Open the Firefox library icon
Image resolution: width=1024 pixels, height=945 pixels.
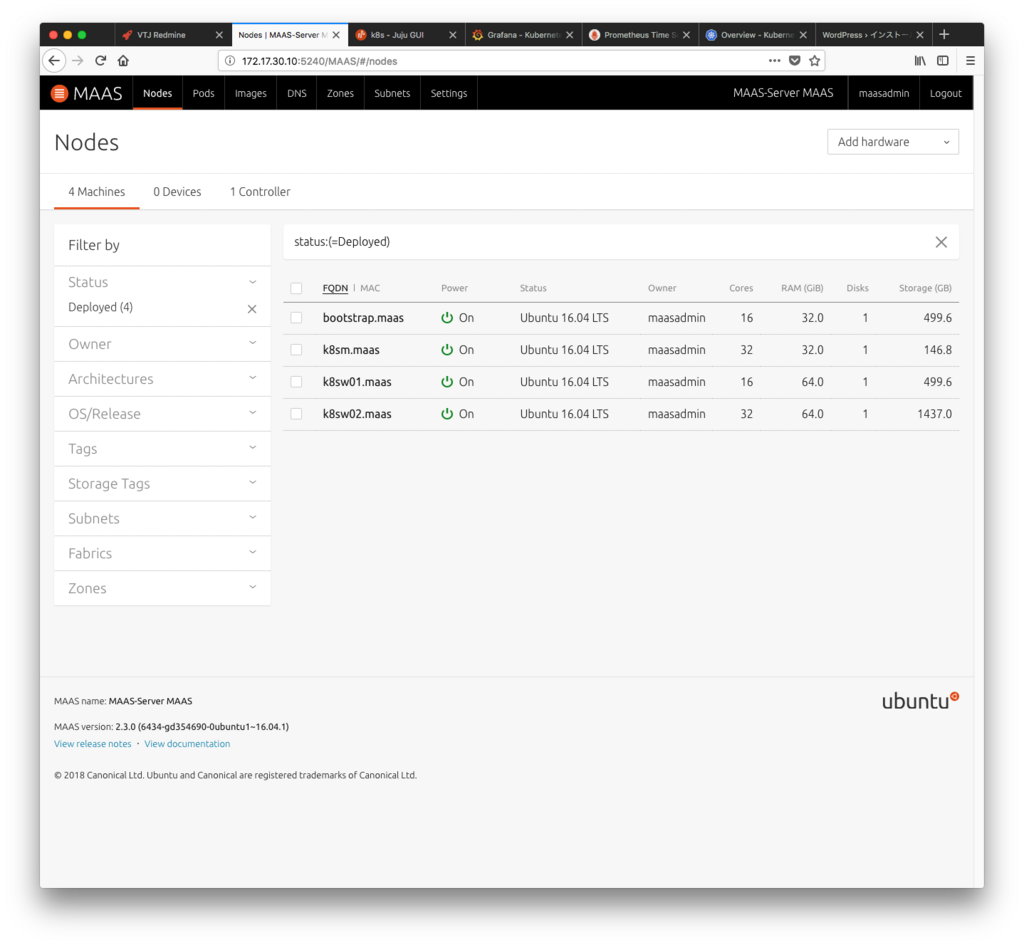920,61
